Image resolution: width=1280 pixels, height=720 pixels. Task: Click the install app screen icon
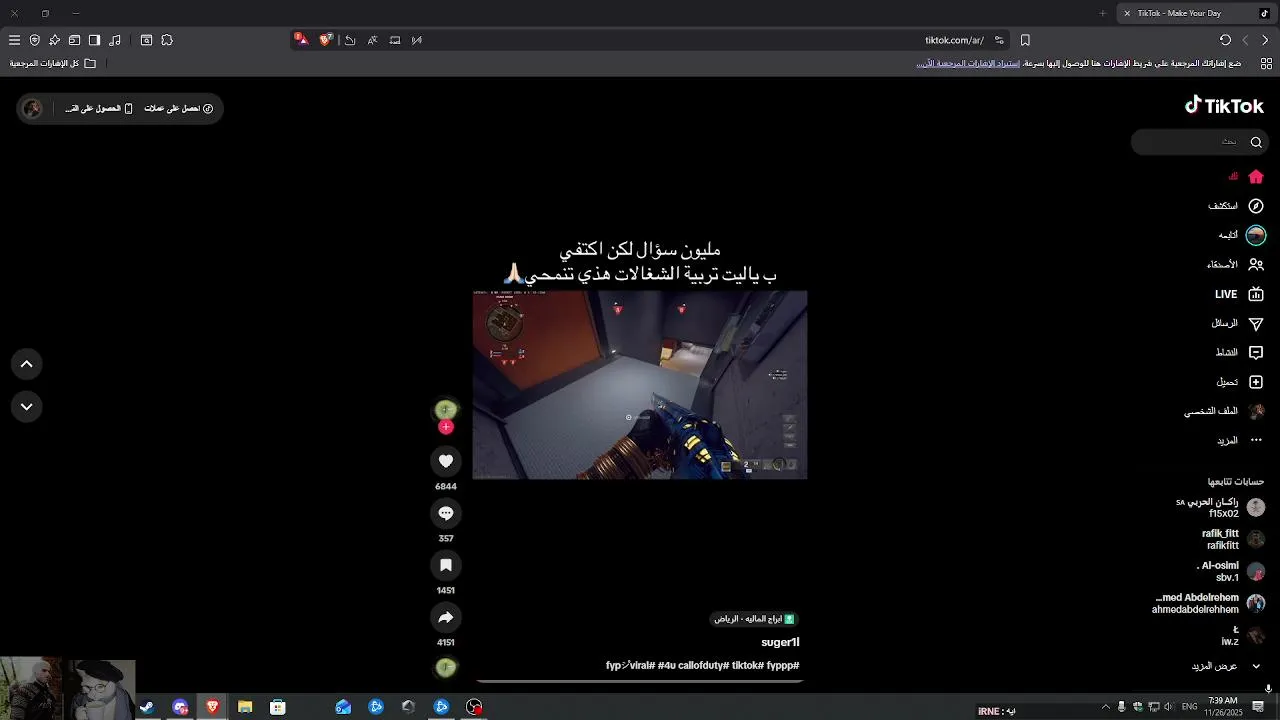(x=395, y=40)
